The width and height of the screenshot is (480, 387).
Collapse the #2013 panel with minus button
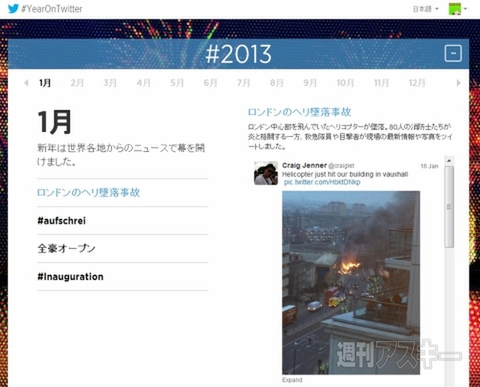[453, 53]
